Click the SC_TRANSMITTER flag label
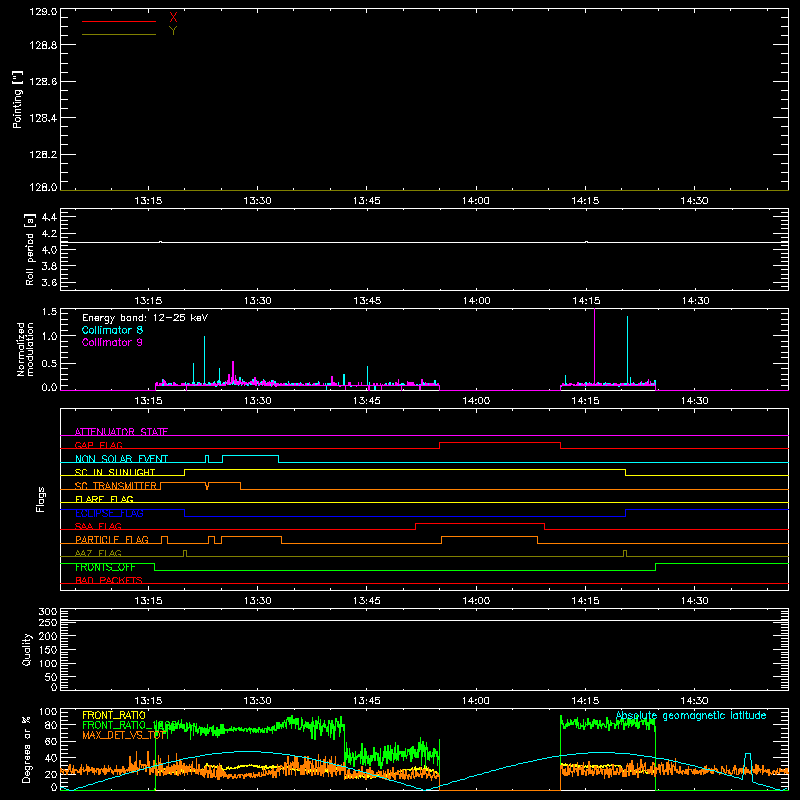The height and width of the screenshot is (800, 800). pyautogui.click(x=116, y=486)
